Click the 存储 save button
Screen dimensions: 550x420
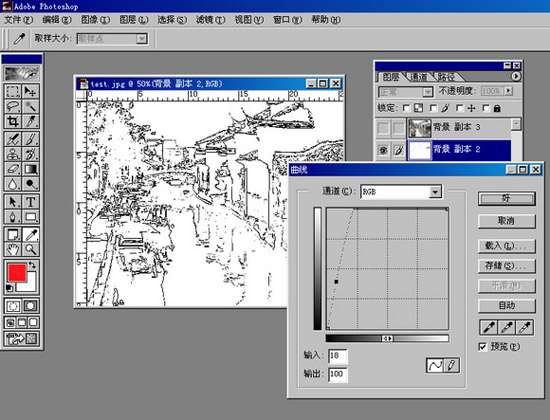(x=507, y=266)
